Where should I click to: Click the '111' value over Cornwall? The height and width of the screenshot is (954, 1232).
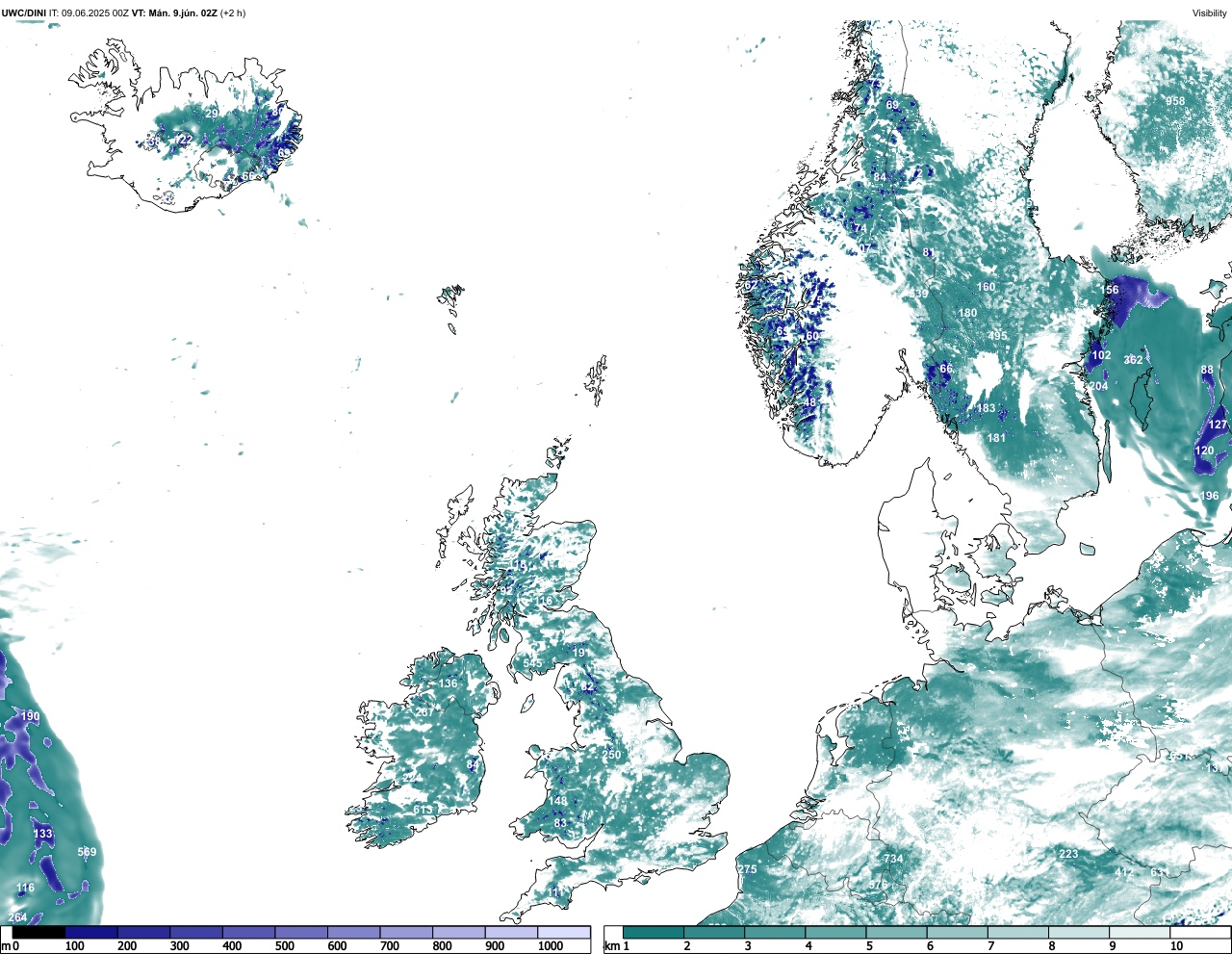(x=555, y=893)
